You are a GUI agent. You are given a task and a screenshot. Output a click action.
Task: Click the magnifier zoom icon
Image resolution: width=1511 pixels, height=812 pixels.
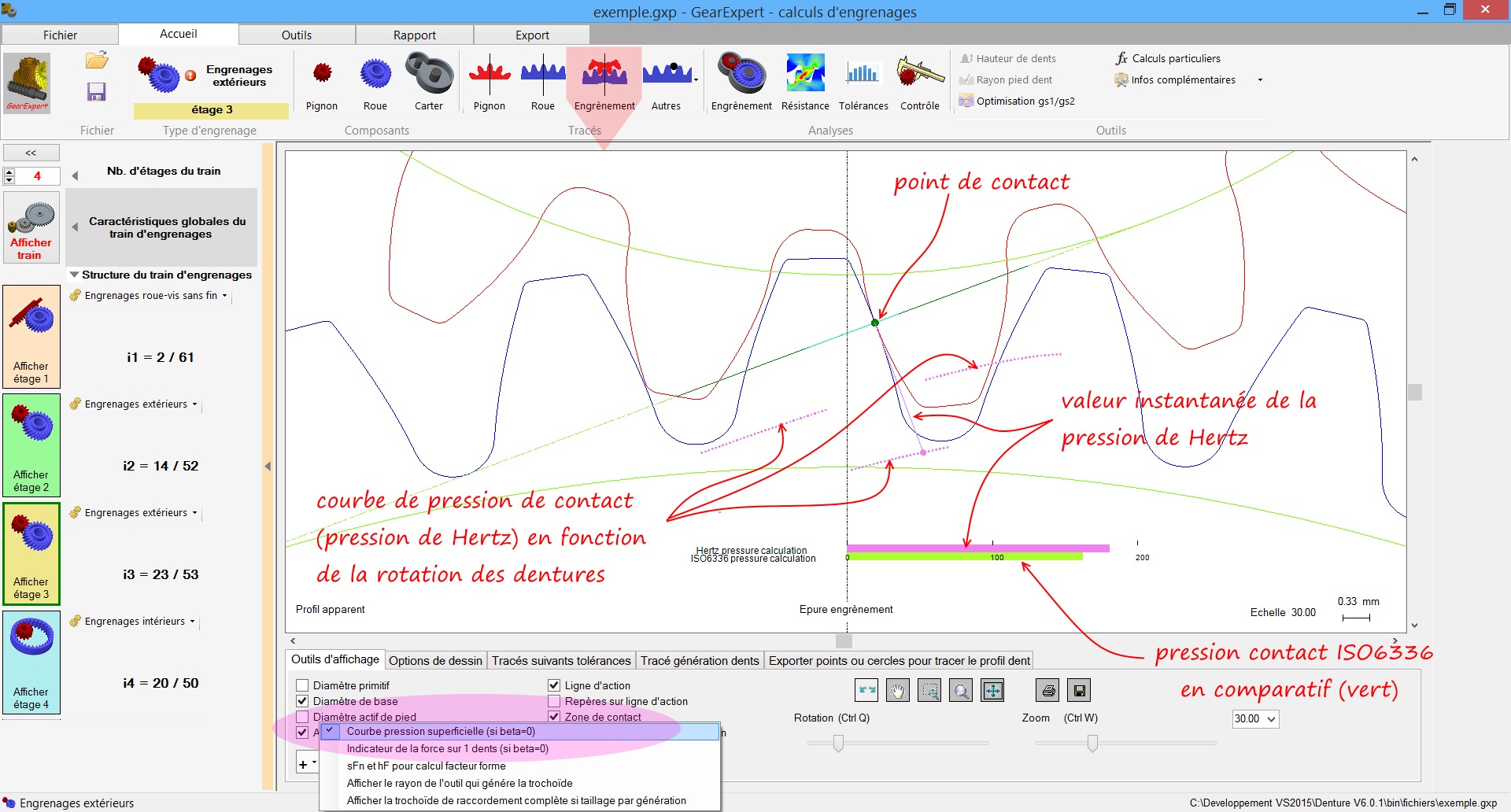[x=961, y=691]
